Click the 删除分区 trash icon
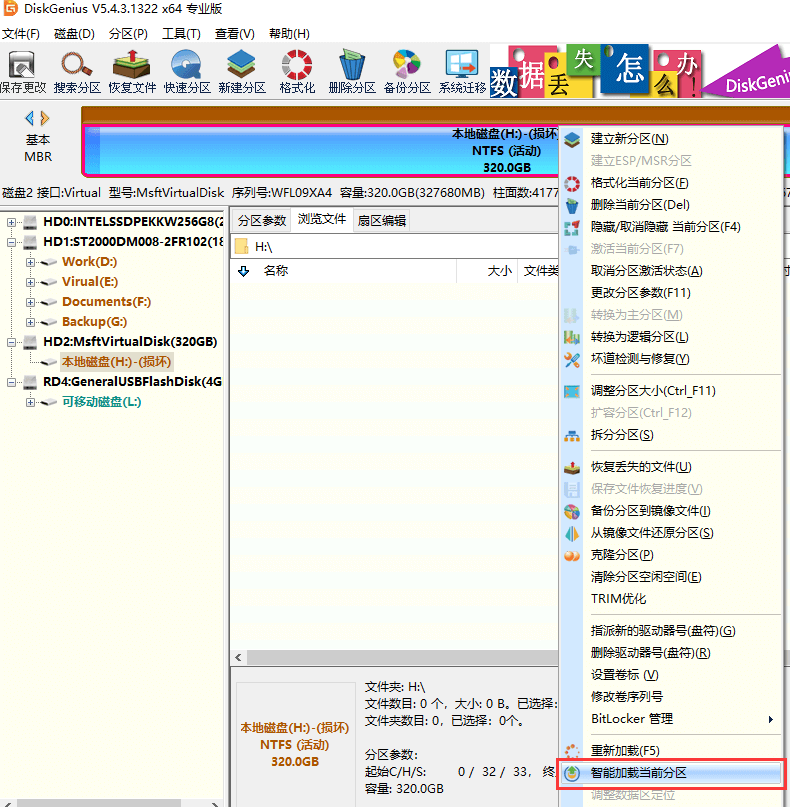 coord(352,71)
